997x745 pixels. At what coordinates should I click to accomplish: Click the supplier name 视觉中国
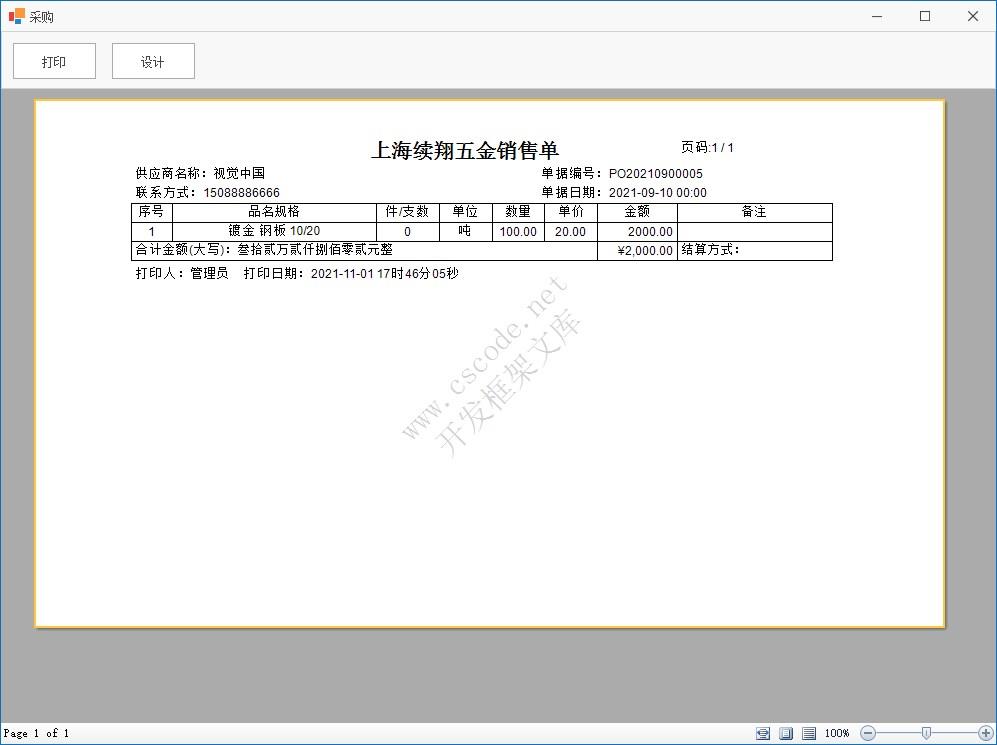click(x=237, y=172)
